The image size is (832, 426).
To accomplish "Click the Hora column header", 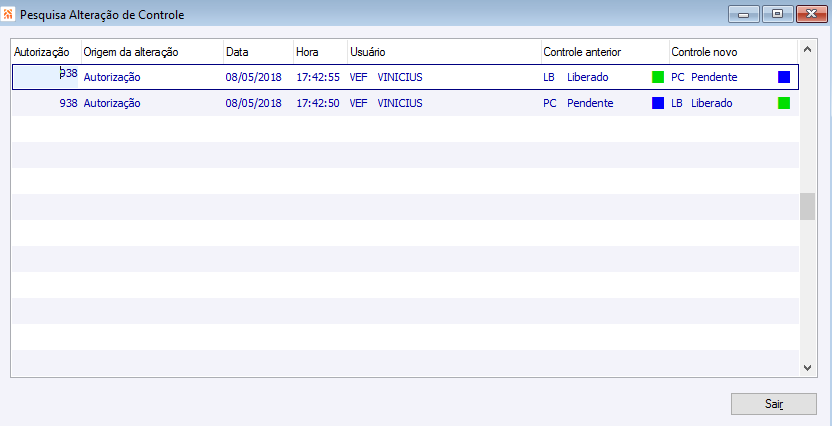I will (x=320, y=52).
